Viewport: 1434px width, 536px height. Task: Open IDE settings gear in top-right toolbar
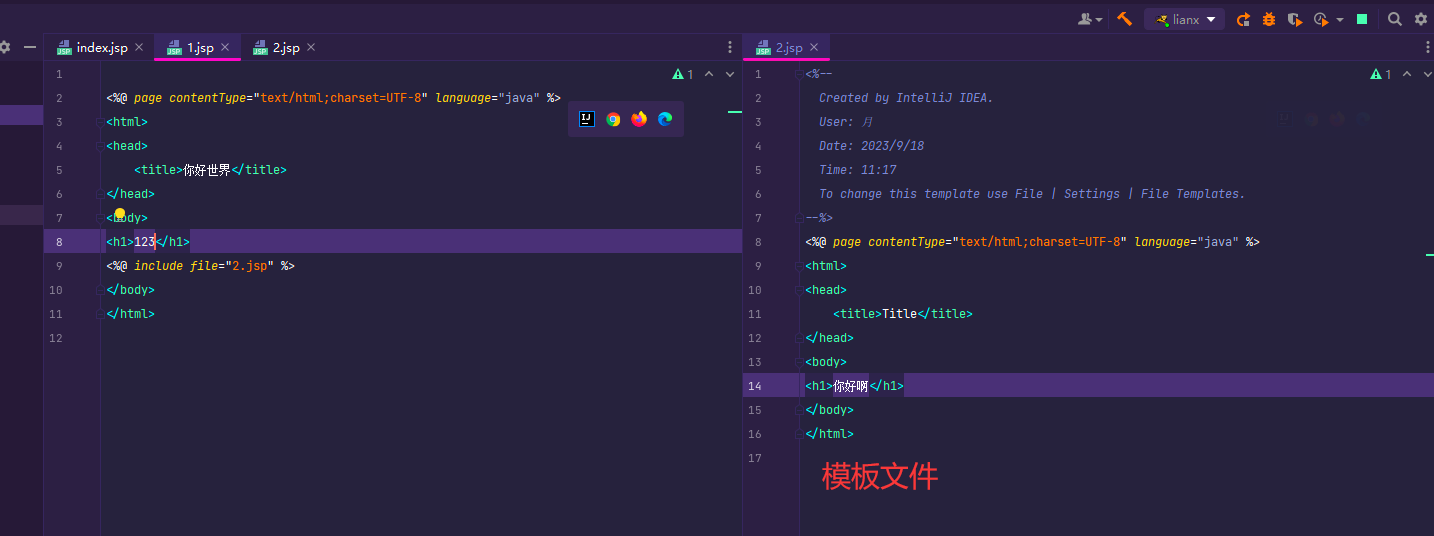[x=1420, y=19]
